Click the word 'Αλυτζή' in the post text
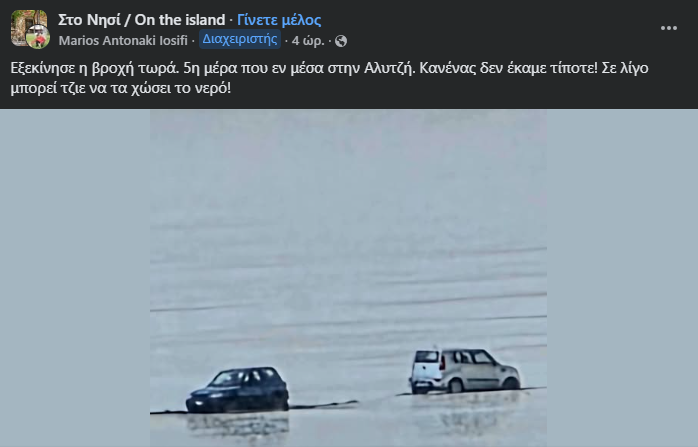Screen dimensions: 698x447 point(390,68)
